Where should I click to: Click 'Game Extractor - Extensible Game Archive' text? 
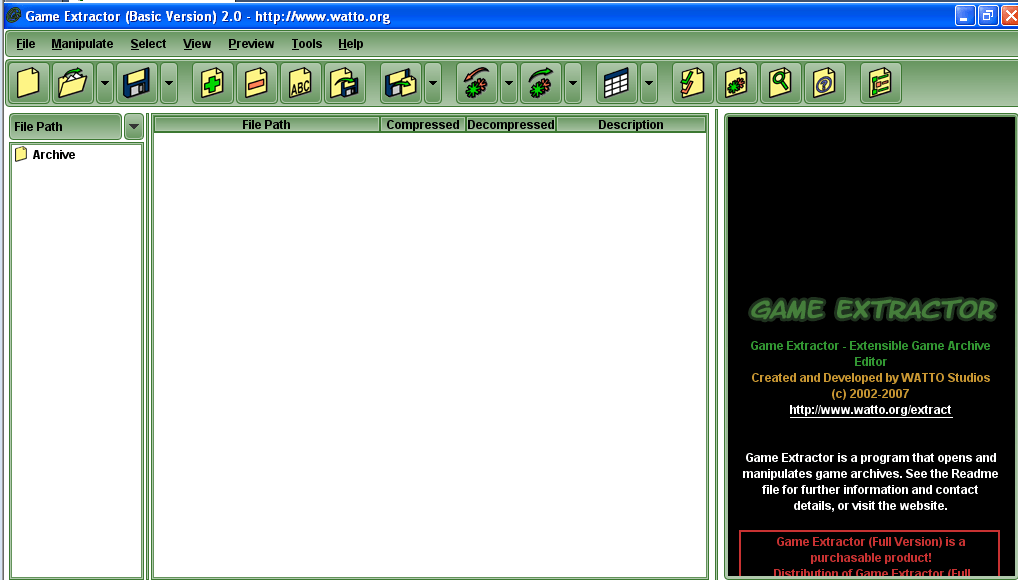point(871,346)
